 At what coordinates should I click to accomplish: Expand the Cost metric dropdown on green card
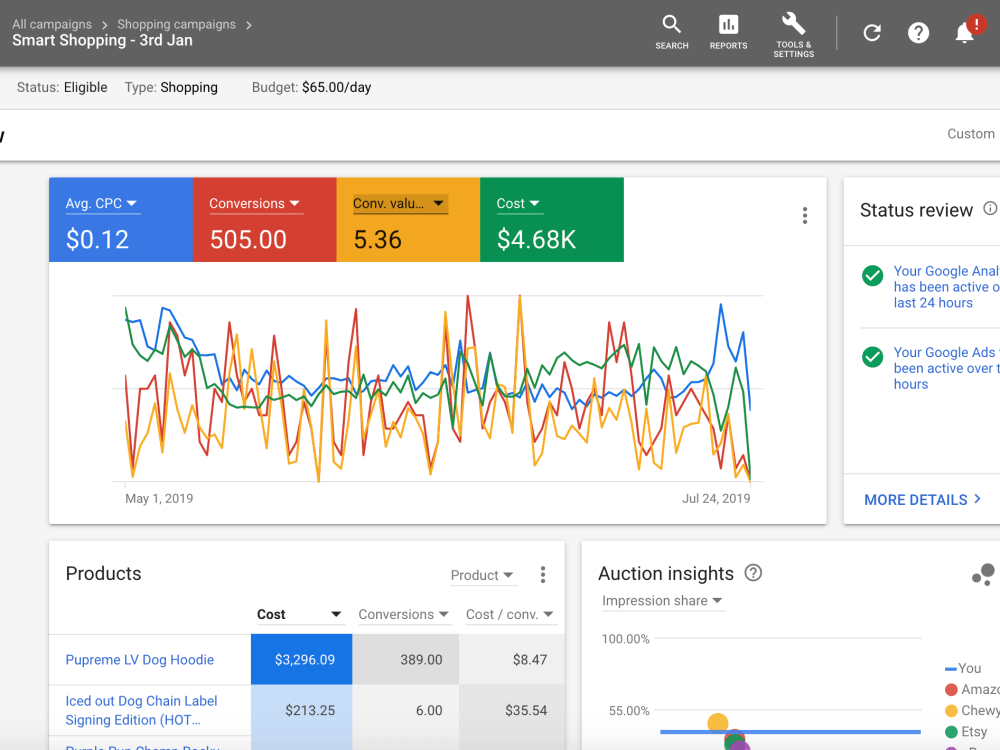coord(518,203)
